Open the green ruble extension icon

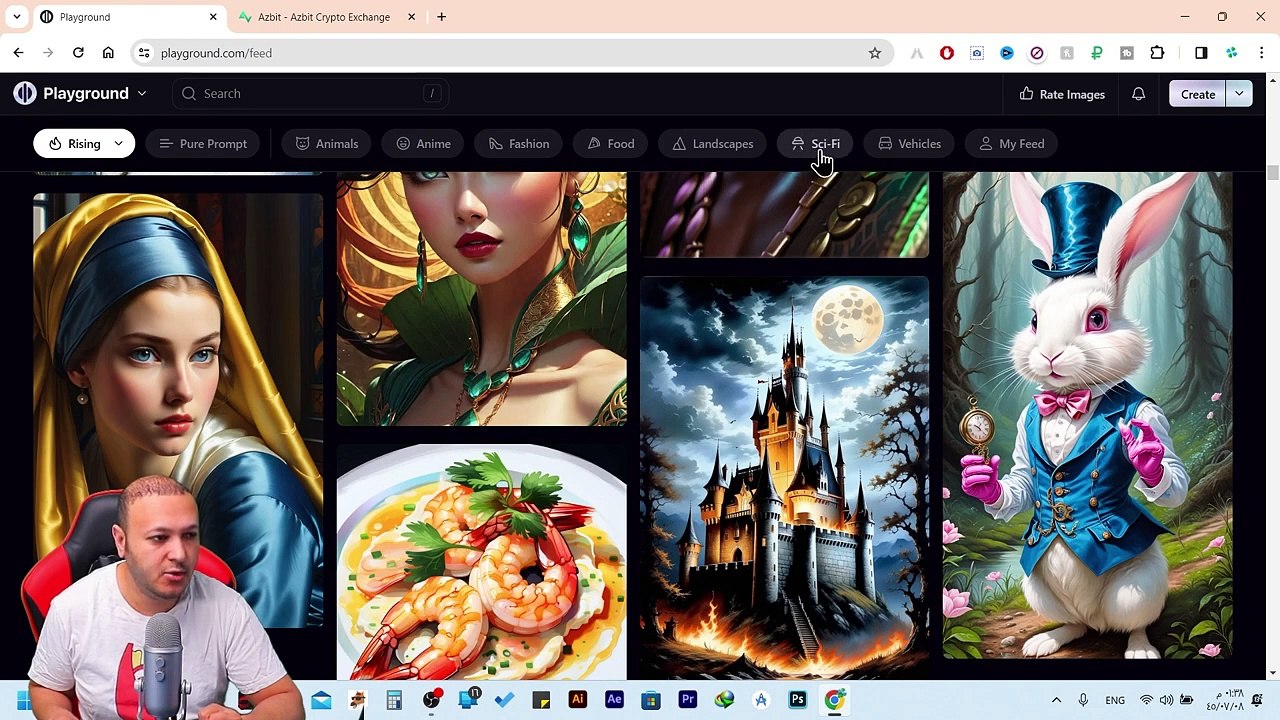[1097, 53]
